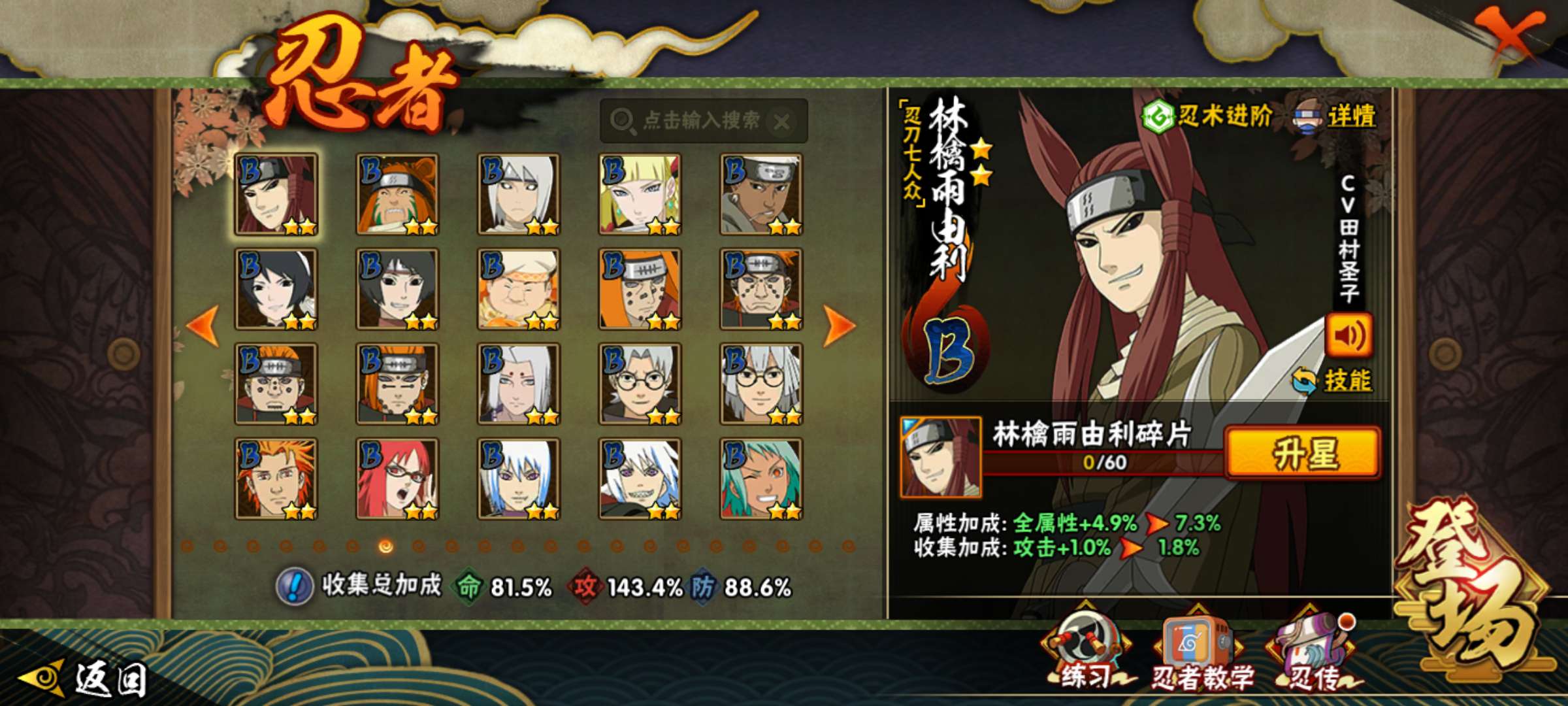Select the first page indicator dot
This screenshot has height=706, width=1568.
(188, 546)
